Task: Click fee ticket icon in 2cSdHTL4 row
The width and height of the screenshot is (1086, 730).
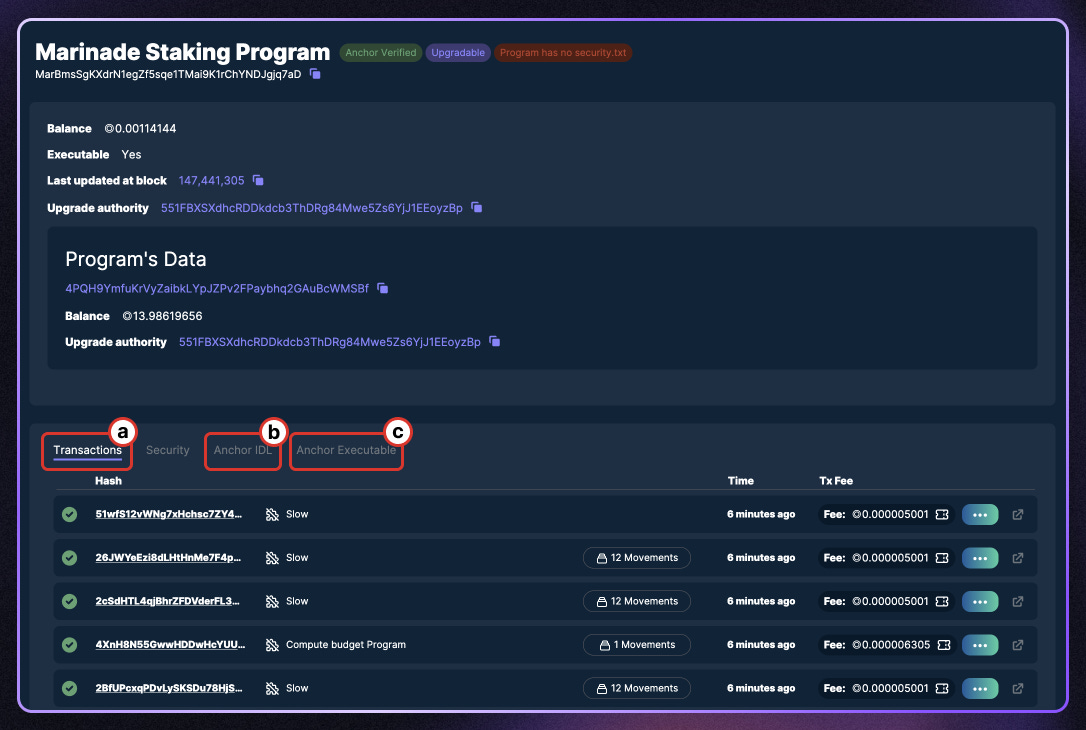Action: tap(942, 602)
